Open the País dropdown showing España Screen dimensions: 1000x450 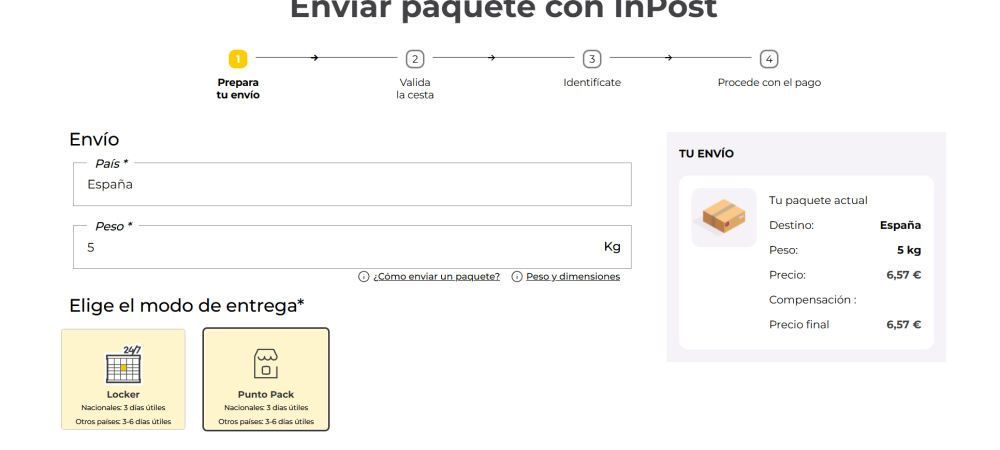(x=352, y=184)
